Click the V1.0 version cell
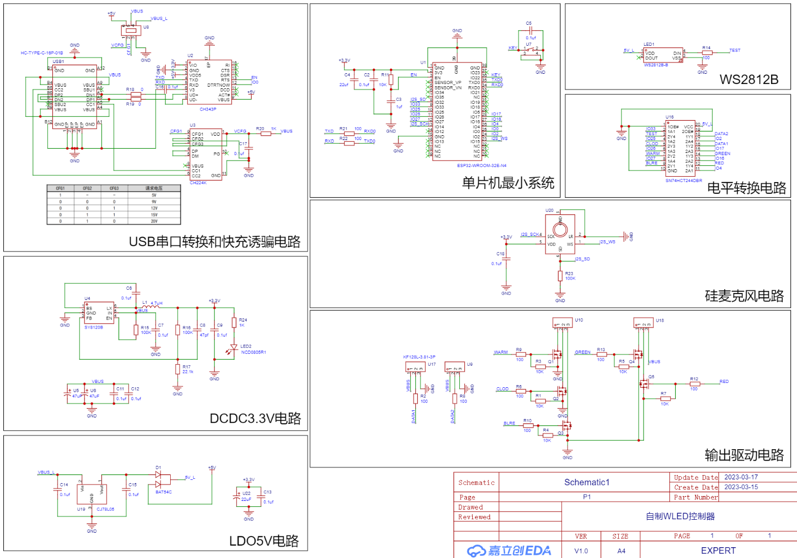Viewport: 797px width, 558px height. click(x=581, y=551)
